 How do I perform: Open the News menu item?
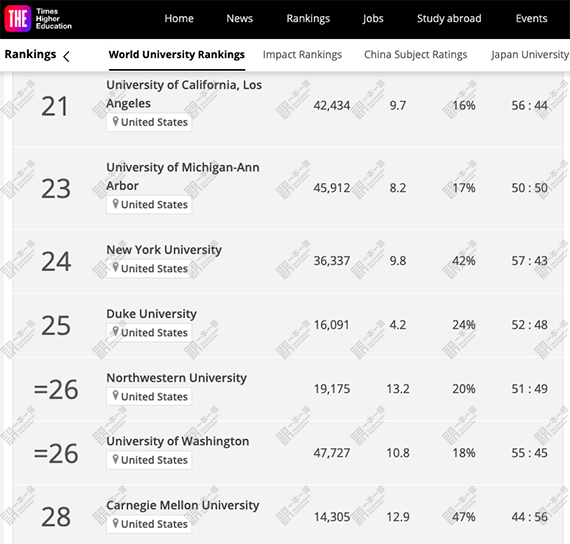[240, 19]
